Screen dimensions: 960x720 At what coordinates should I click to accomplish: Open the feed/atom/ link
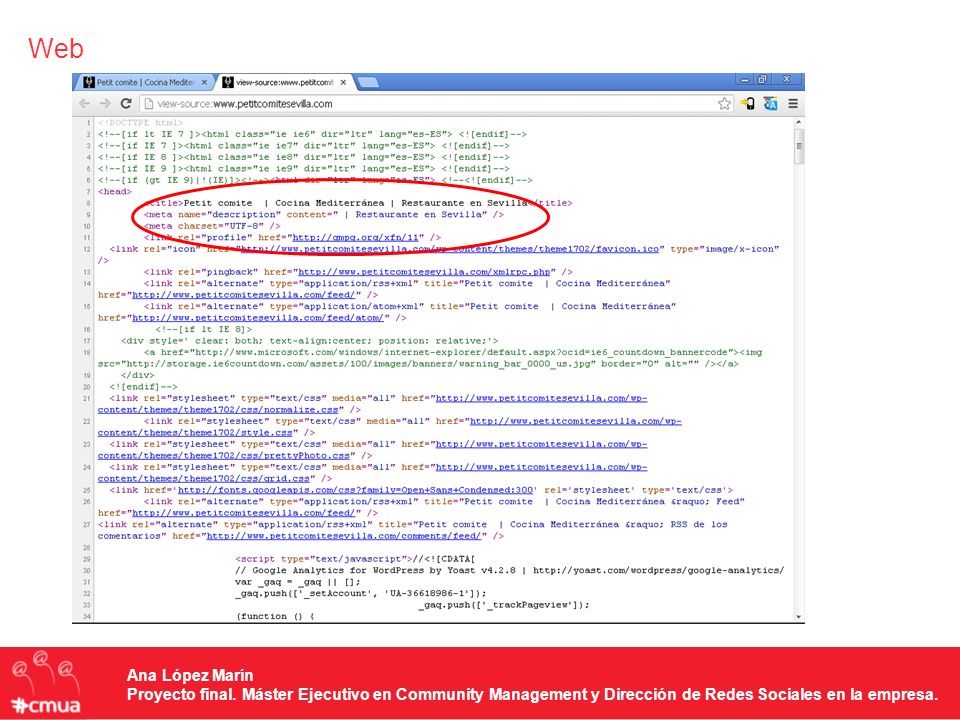pos(258,318)
